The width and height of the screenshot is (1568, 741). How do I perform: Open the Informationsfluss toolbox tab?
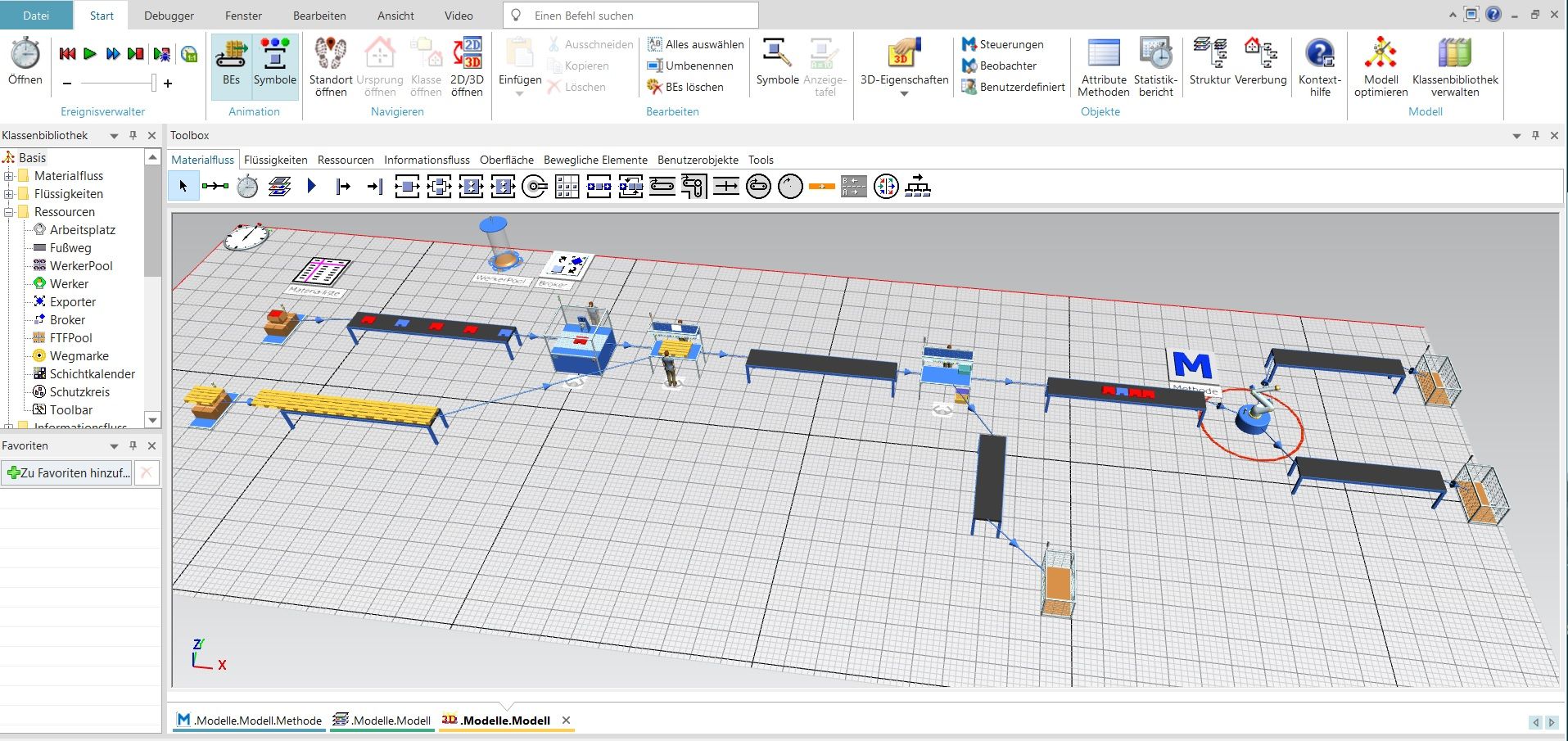[427, 160]
